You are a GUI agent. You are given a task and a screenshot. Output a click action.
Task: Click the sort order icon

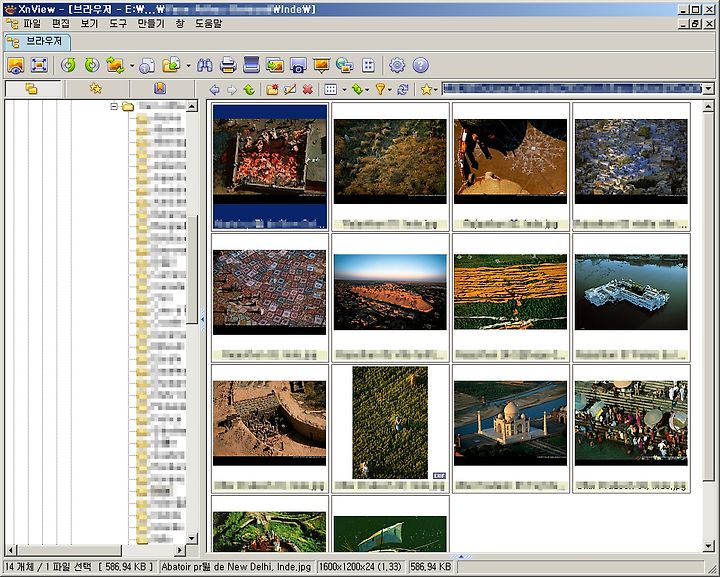pos(357,90)
